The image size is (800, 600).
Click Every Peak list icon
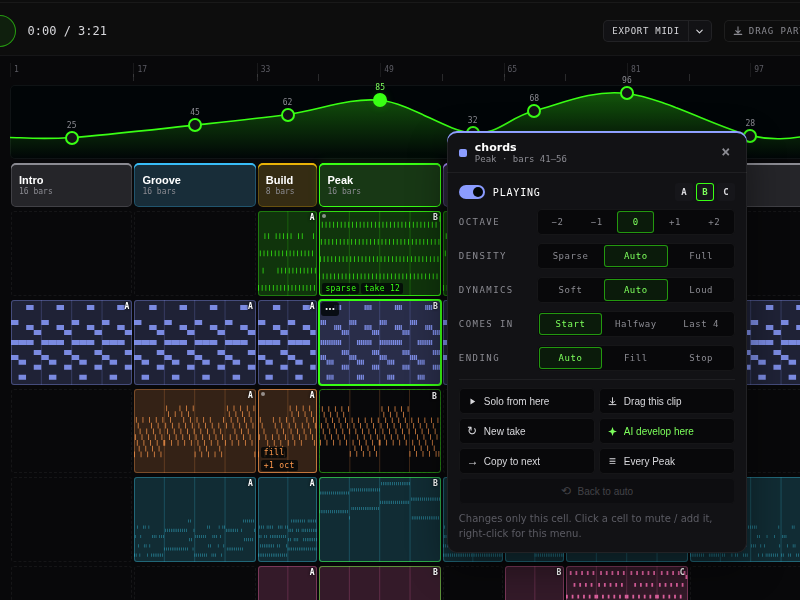612,461
